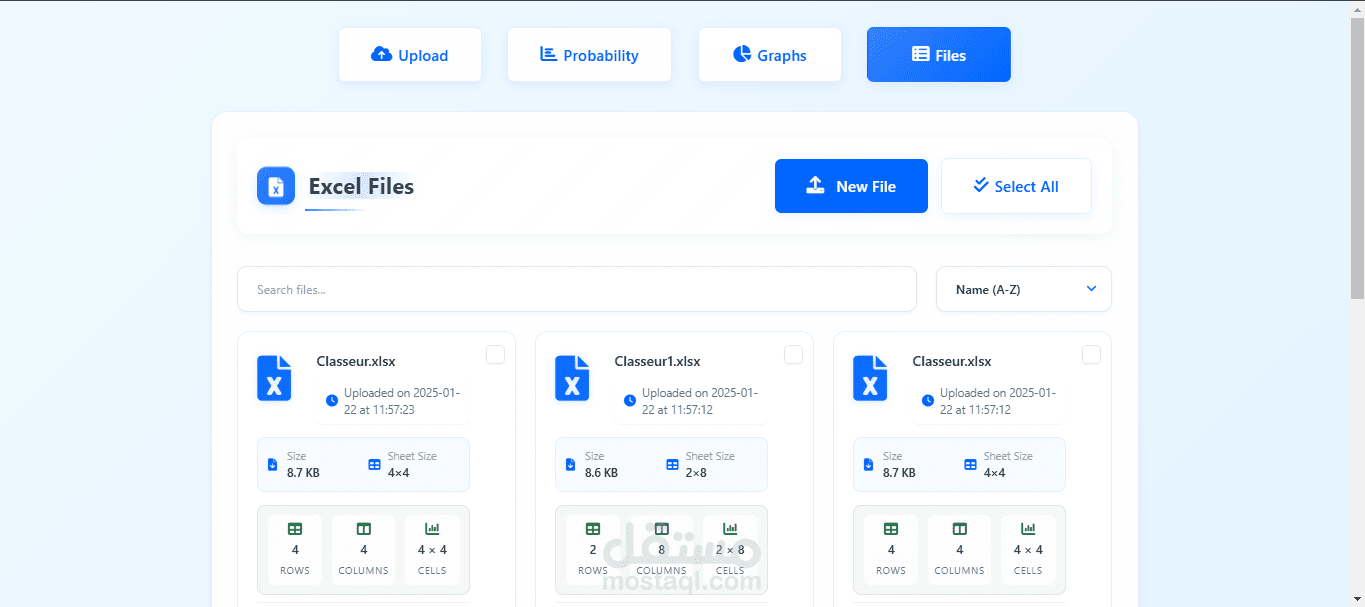Click the "Excel Files" heading text
This screenshot has height=607, width=1365.
[361, 186]
